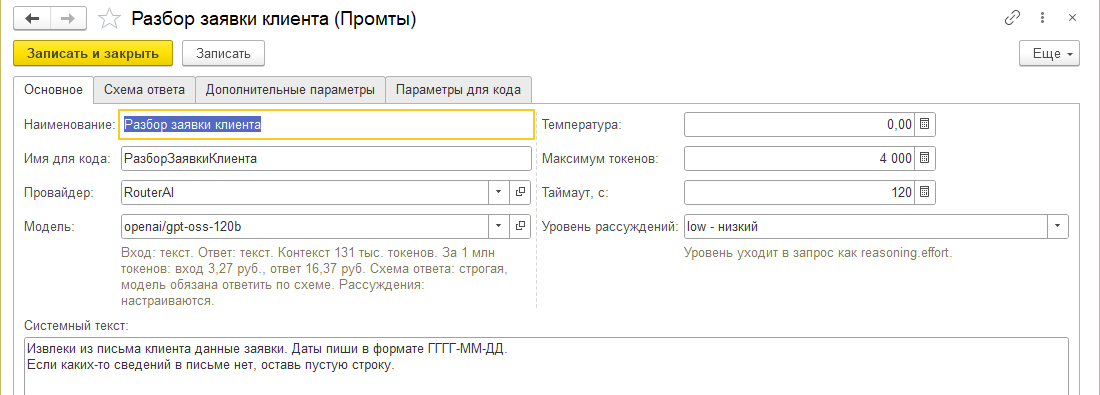Click the Наименование label
This screenshot has width=1100, height=395.
[x=69, y=125]
